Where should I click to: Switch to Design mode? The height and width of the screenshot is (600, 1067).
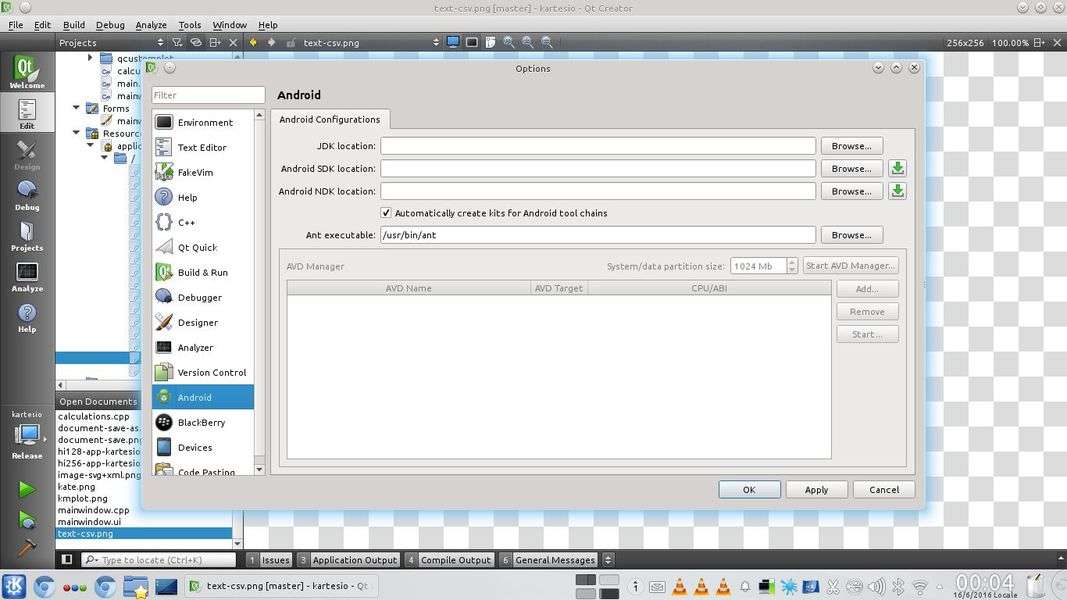coord(27,154)
